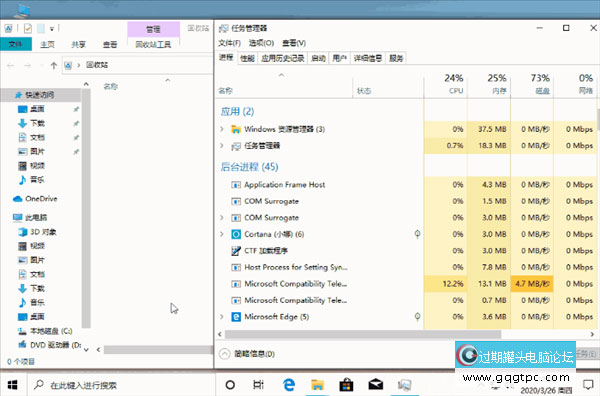Switch to 详细信息 tab

(x=367, y=58)
